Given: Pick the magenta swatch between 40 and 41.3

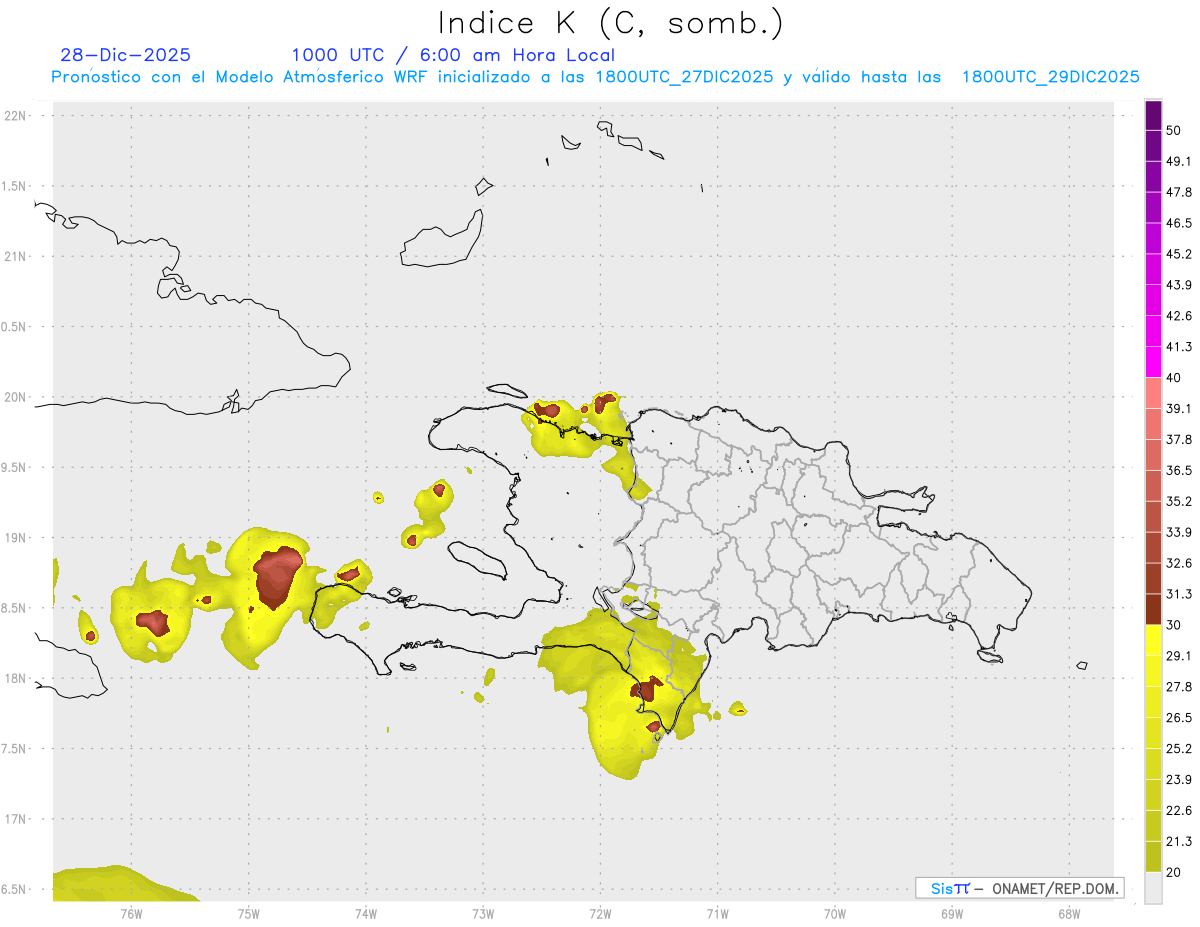Looking at the screenshot, I should click(x=1153, y=362).
